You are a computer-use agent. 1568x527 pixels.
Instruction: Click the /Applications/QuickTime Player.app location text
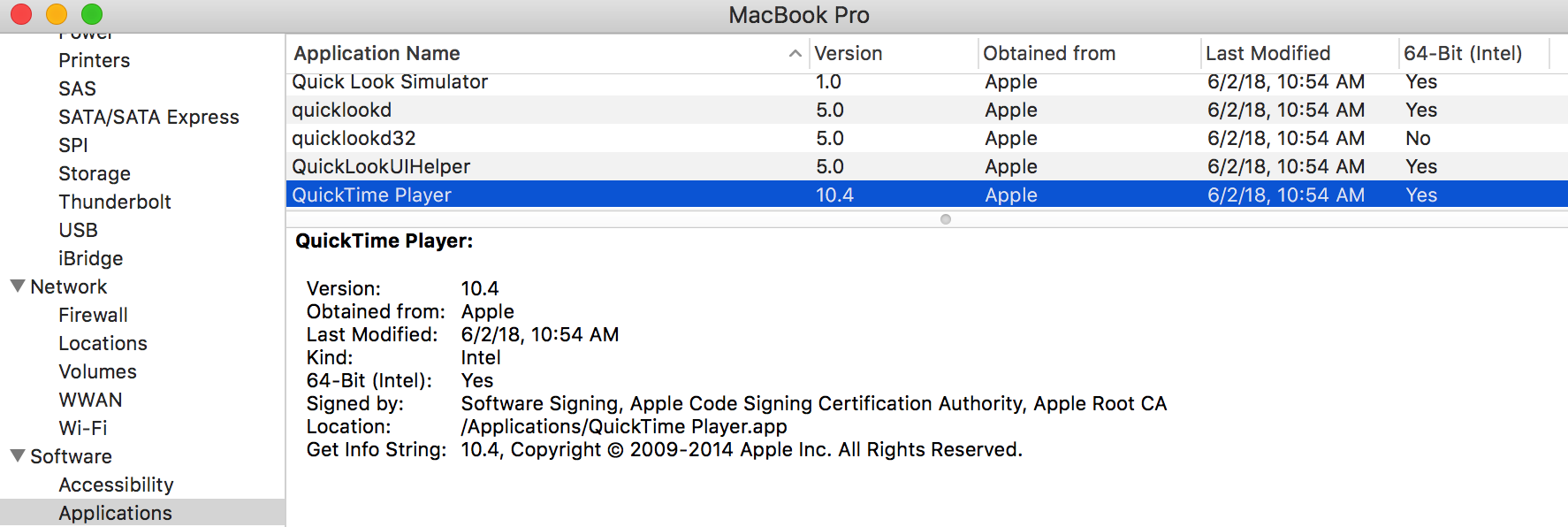624,426
